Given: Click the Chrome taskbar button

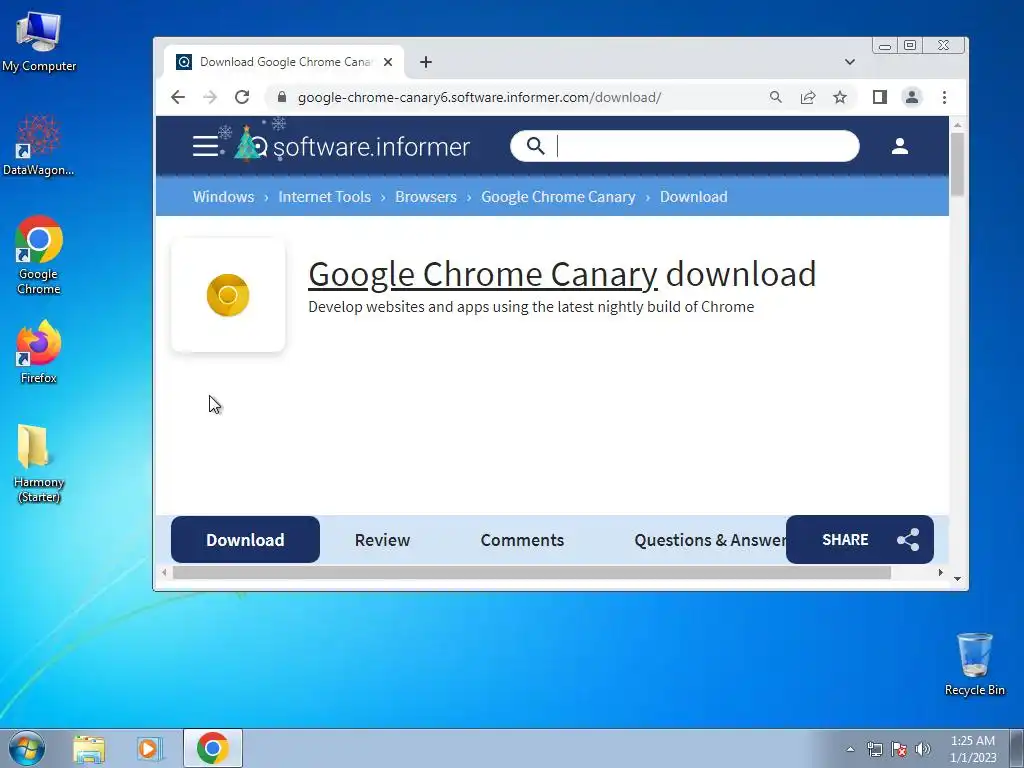Looking at the screenshot, I should pyautogui.click(x=213, y=748).
